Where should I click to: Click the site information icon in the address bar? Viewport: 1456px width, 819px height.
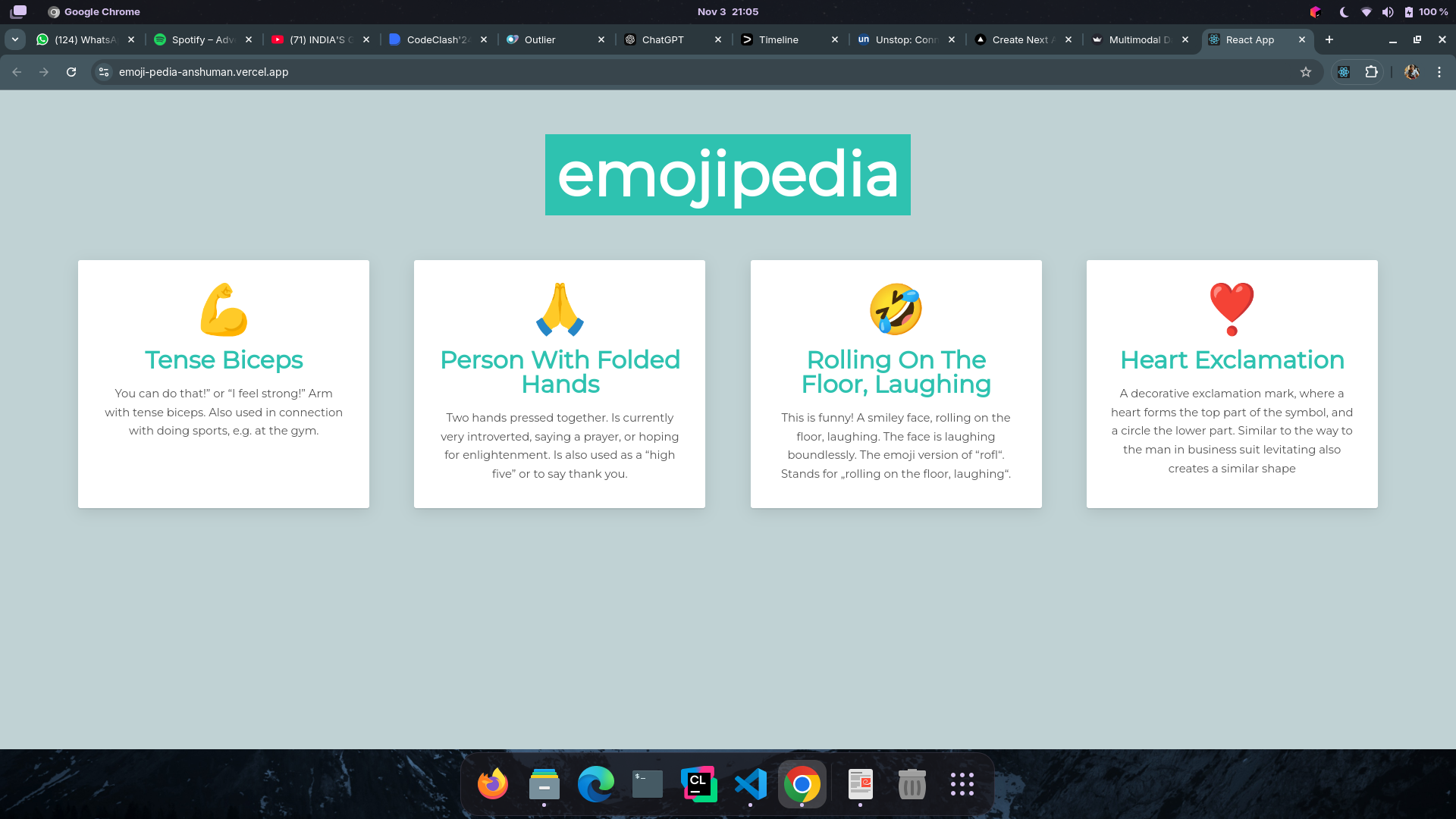coord(103,72)
